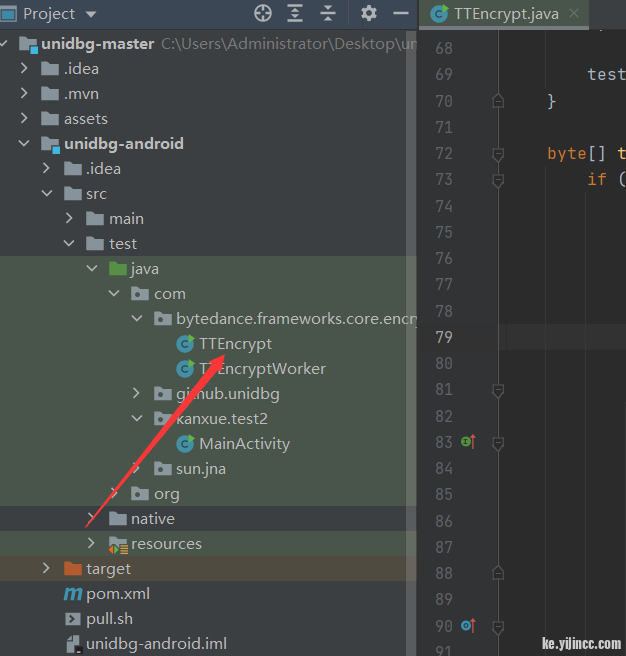The height and width of the screenshot is (656, 626).
Task: Select the TTEncrypt class file
Action: (235, 343)
